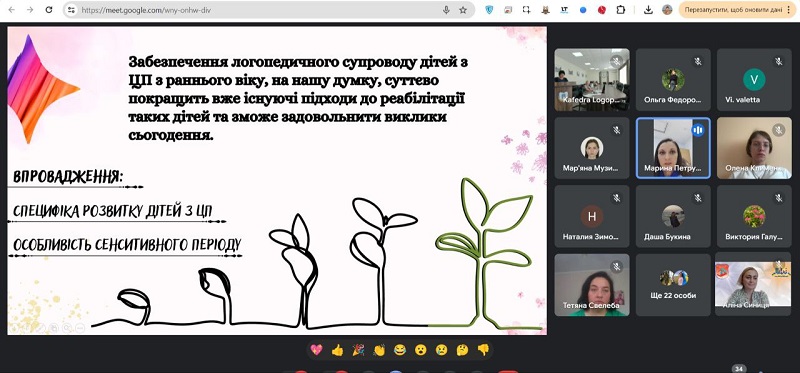This screenshot has height=373, width=800.
Task: Click the V avatar of Vi. valetta
Action: coord(754,79)
